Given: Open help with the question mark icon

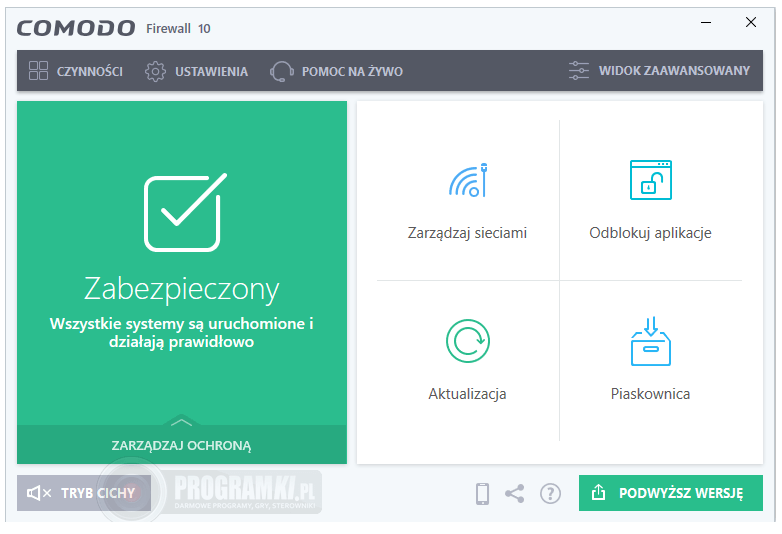Looking at the screenshot, I should pyautogui.click(x=551, y=494).
